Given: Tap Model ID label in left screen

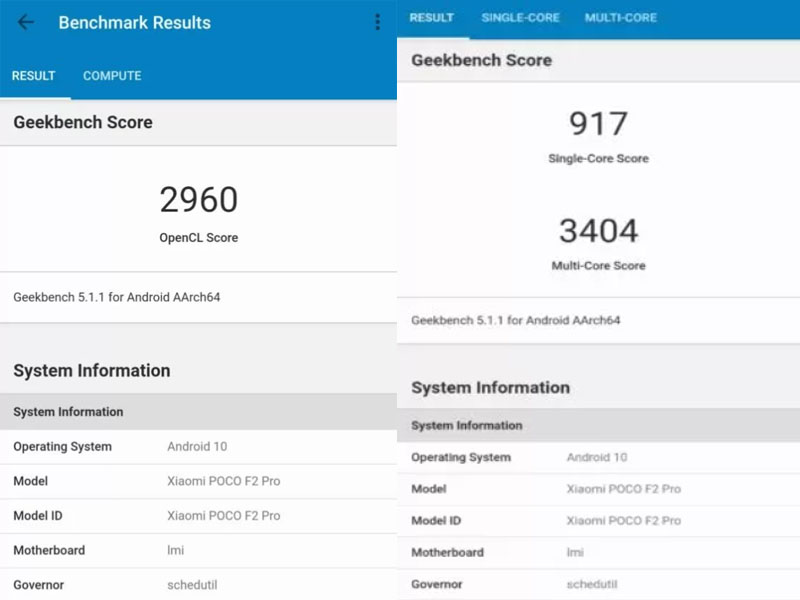Looking at the screenshot, I should [x=38, y=516].
